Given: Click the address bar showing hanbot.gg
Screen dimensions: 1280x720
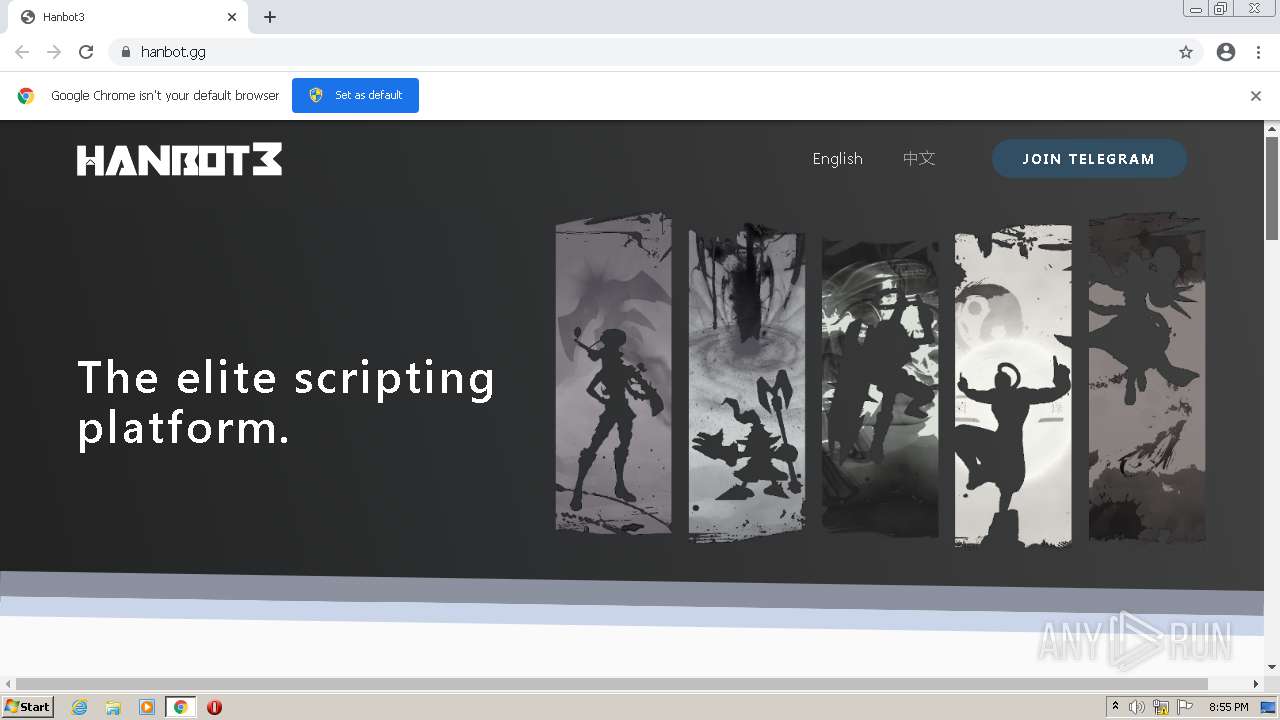Looking at the screenshot, I should pos(655,52).
